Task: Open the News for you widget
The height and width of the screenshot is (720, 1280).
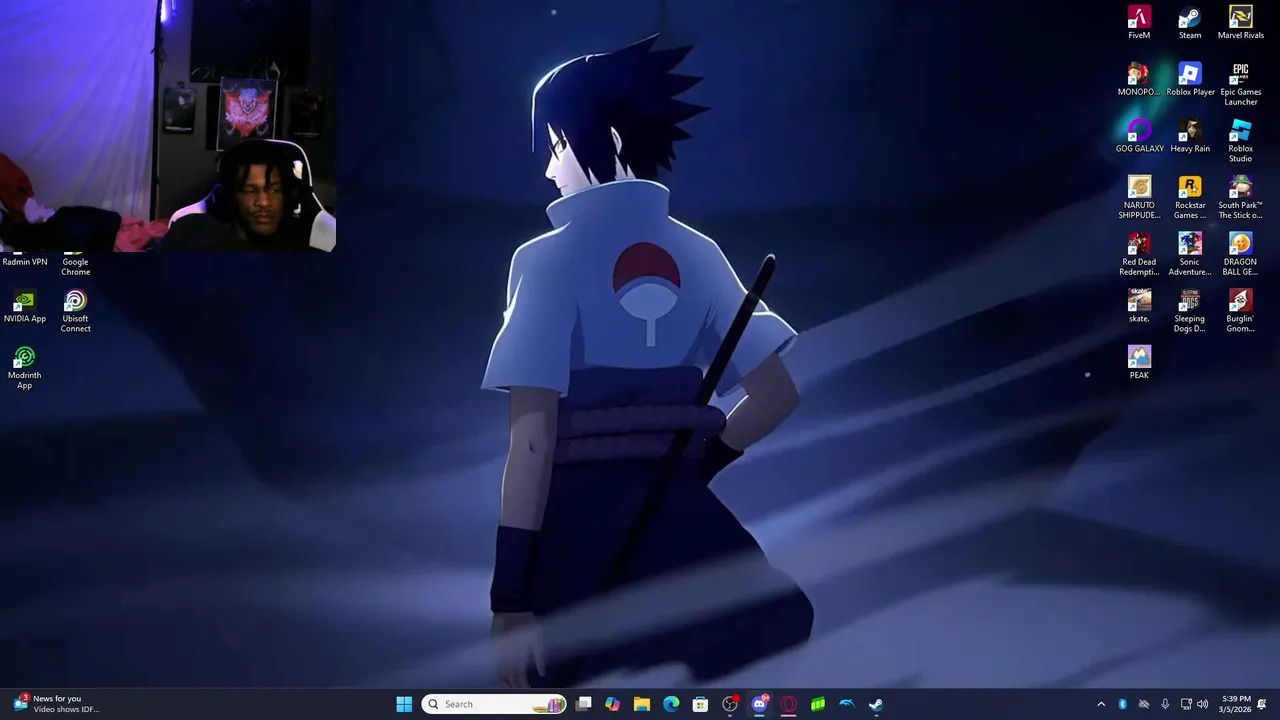Action: tap(57, 704)
